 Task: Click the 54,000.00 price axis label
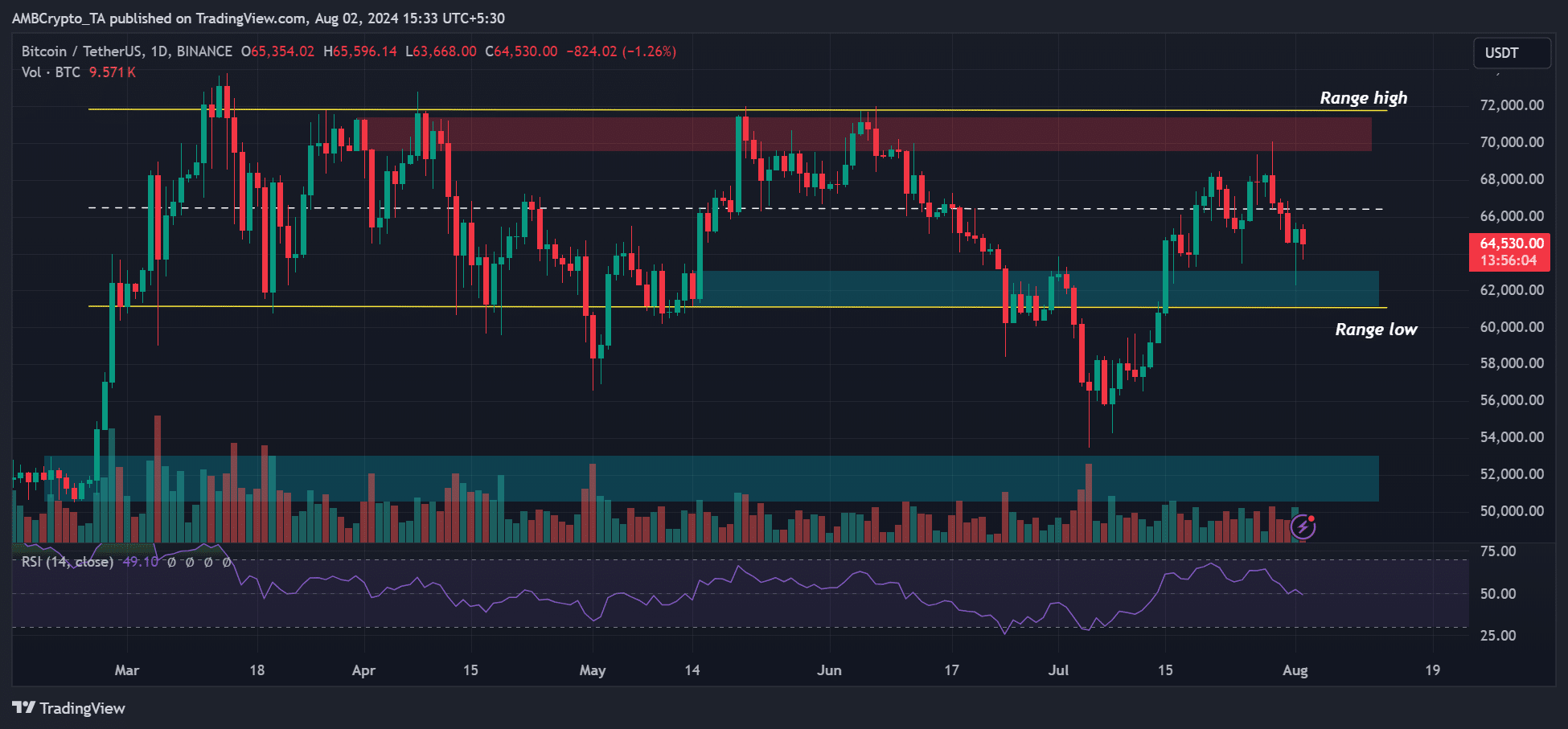[x=1512, y=437]
